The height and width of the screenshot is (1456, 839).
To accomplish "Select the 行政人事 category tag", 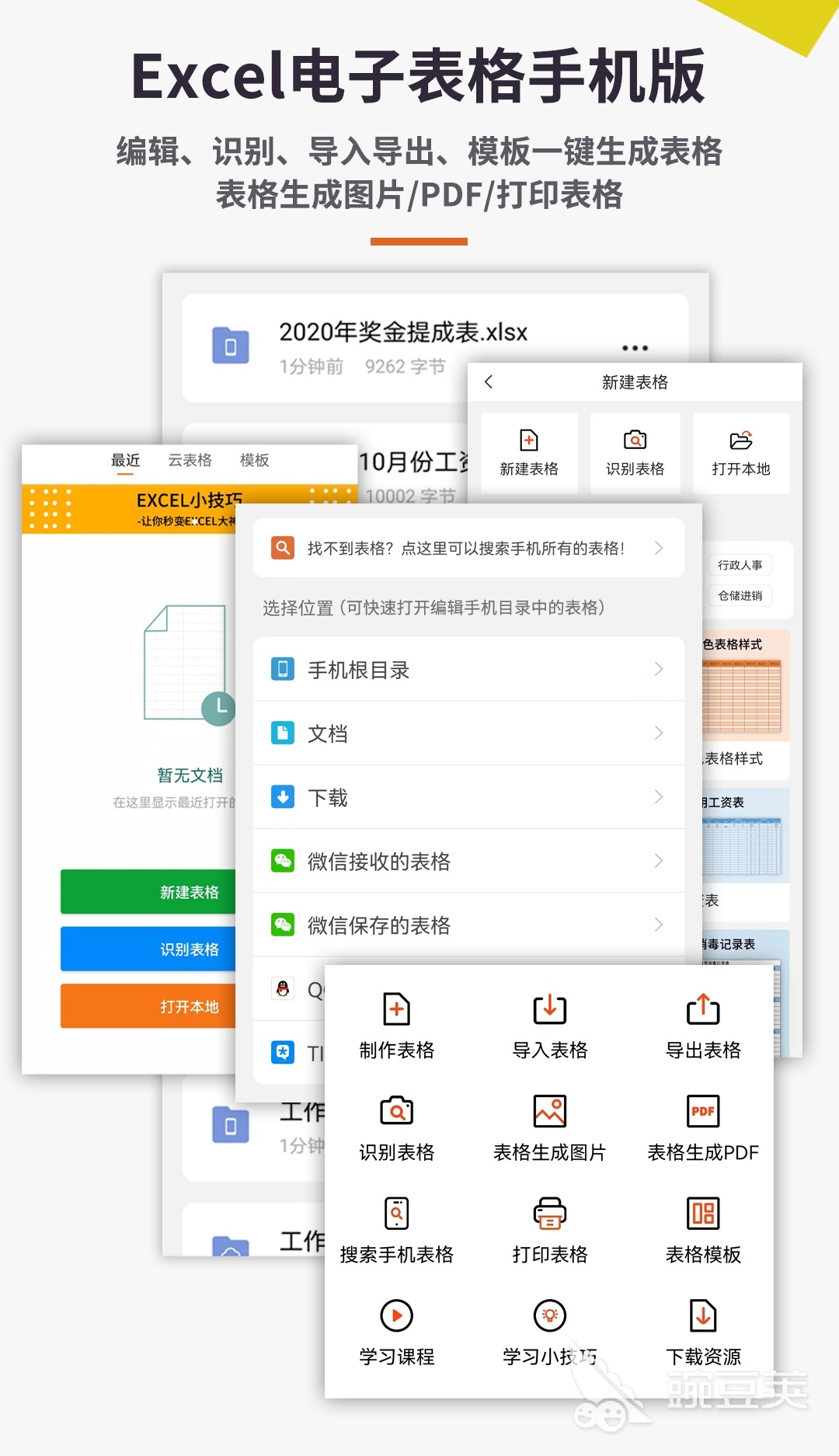I will 740,565.
